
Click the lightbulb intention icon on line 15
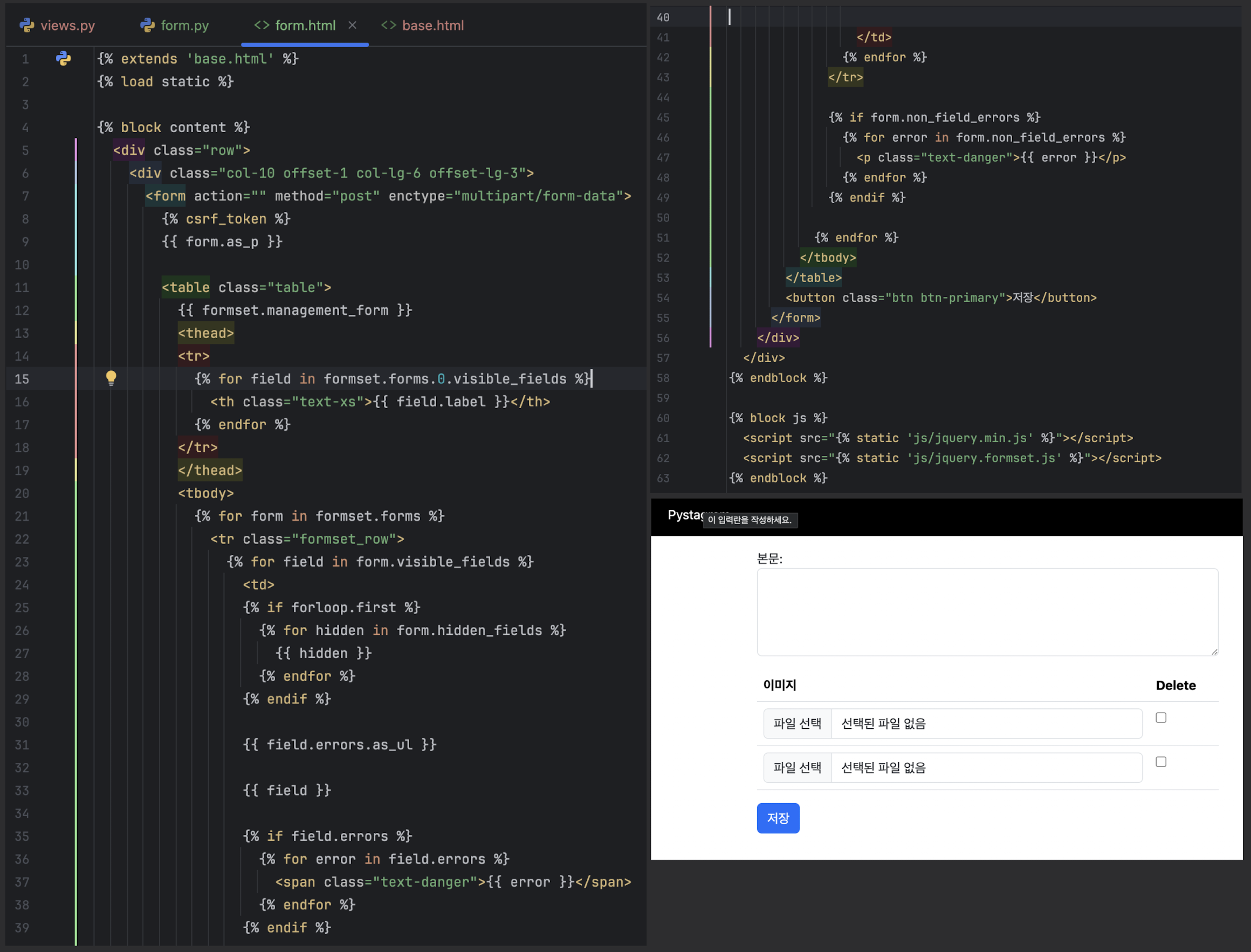(x=111, y=377)
